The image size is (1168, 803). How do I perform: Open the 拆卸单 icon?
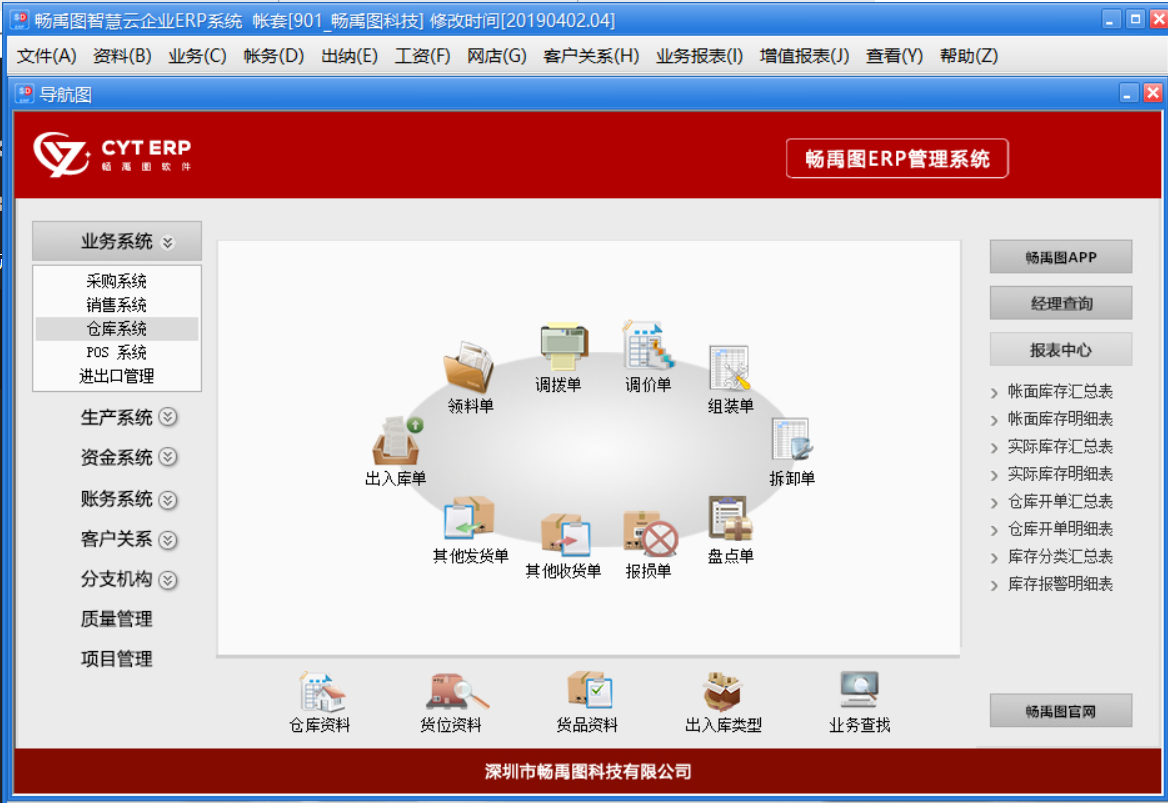coord(791,439)
